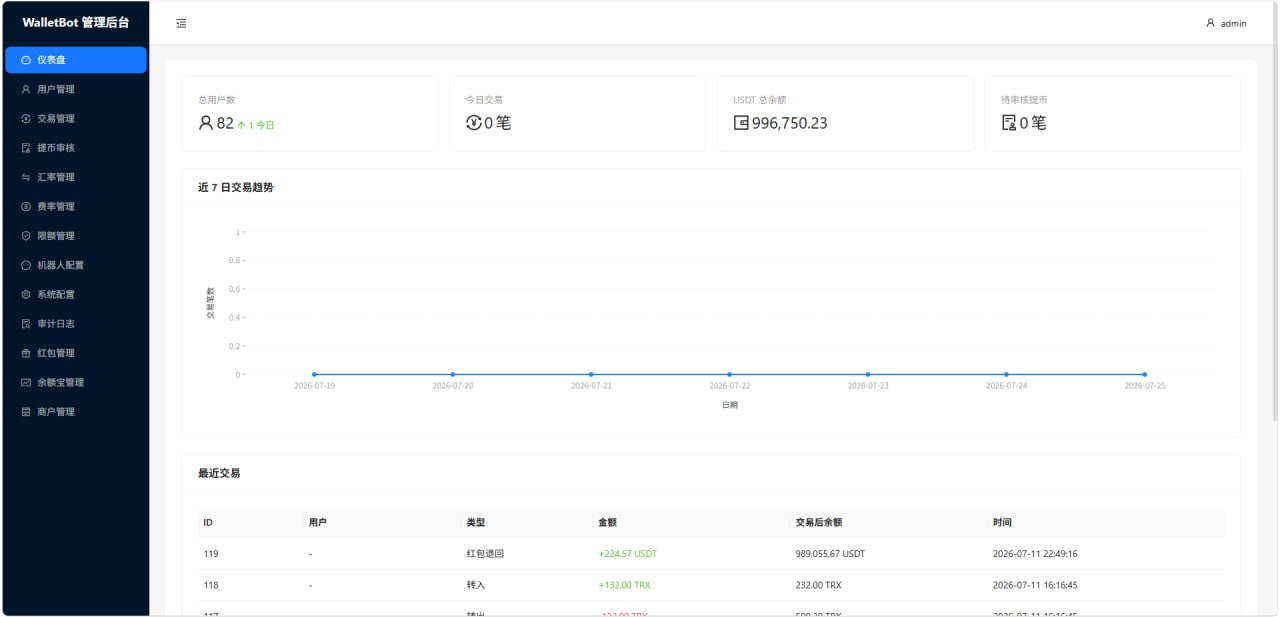The image size is (1280, 617).
Task: Click the transaction icon beside 0 笔 今日交易
Action: (x=474, y=123)
